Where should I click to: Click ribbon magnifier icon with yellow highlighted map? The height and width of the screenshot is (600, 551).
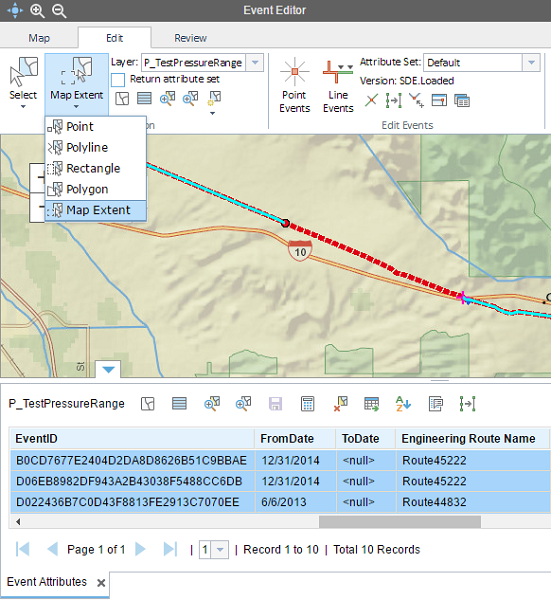168,98
